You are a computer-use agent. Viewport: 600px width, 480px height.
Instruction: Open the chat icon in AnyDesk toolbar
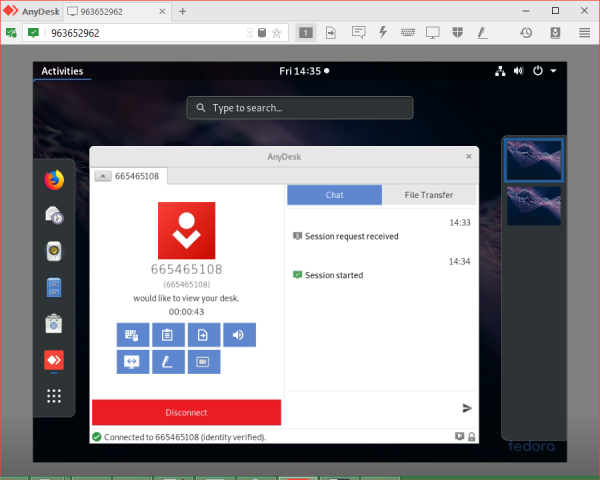tap(358, 32)
